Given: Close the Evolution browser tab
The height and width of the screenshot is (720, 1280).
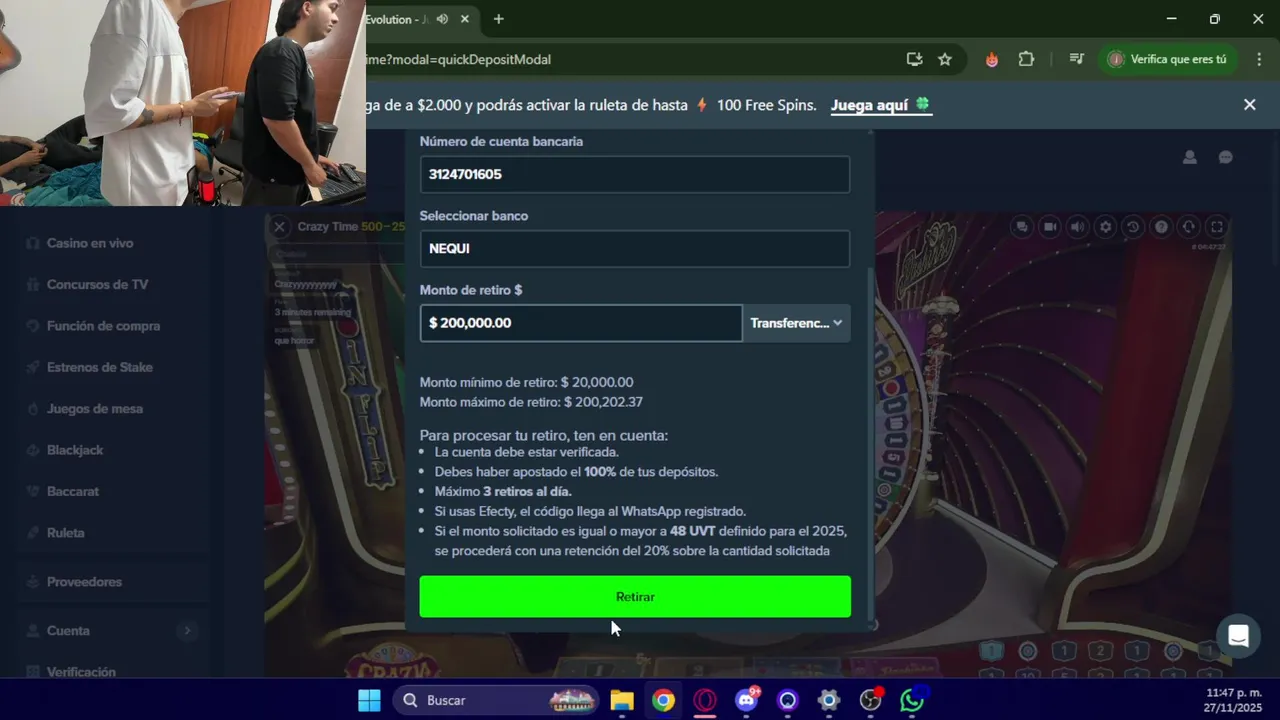Looking at the screenshot, I should 465,19.
